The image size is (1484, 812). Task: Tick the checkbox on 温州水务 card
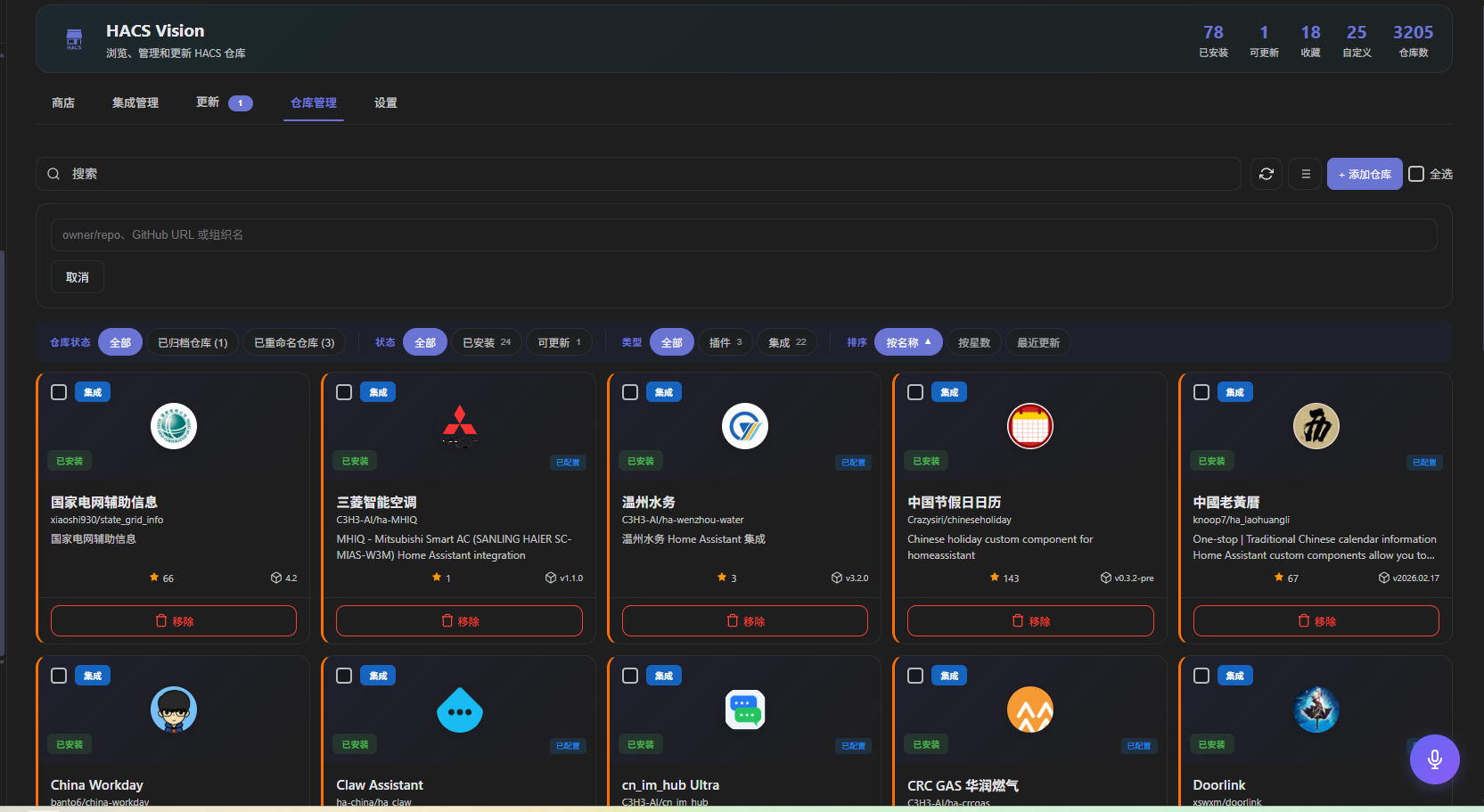coord(630,392)
